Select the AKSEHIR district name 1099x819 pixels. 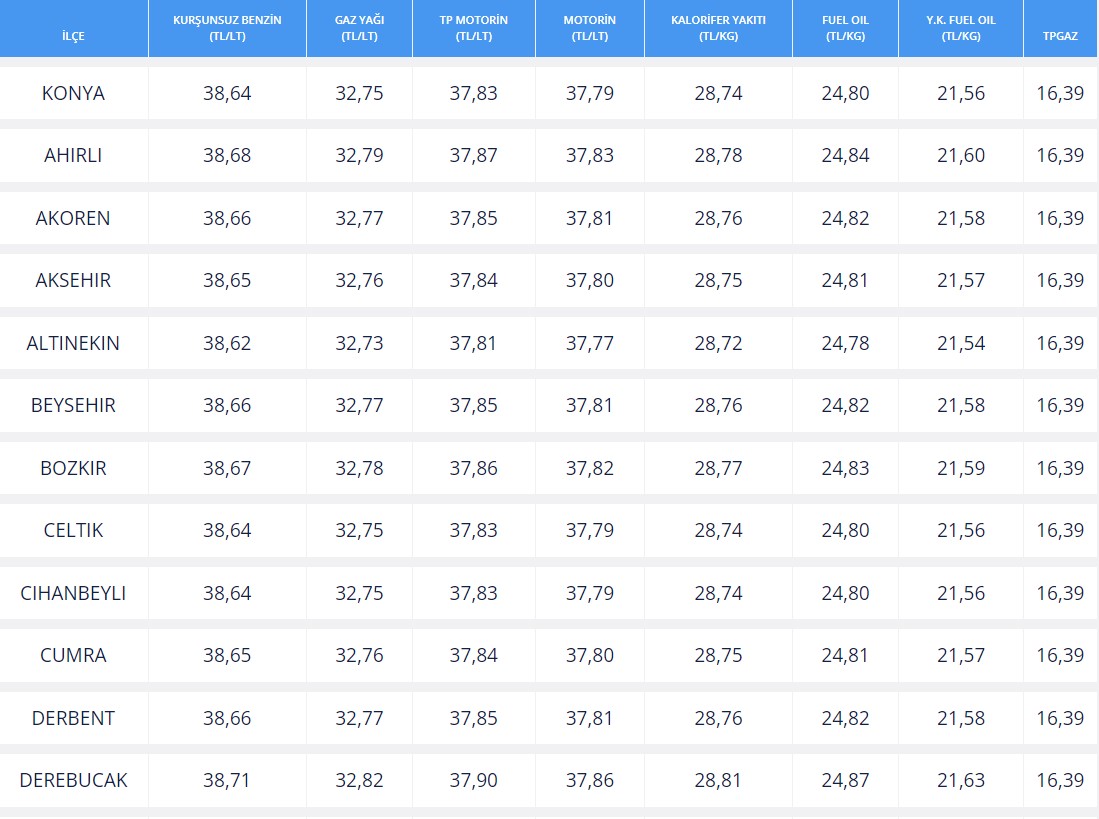pyautogui.click(x=73, y=280)
